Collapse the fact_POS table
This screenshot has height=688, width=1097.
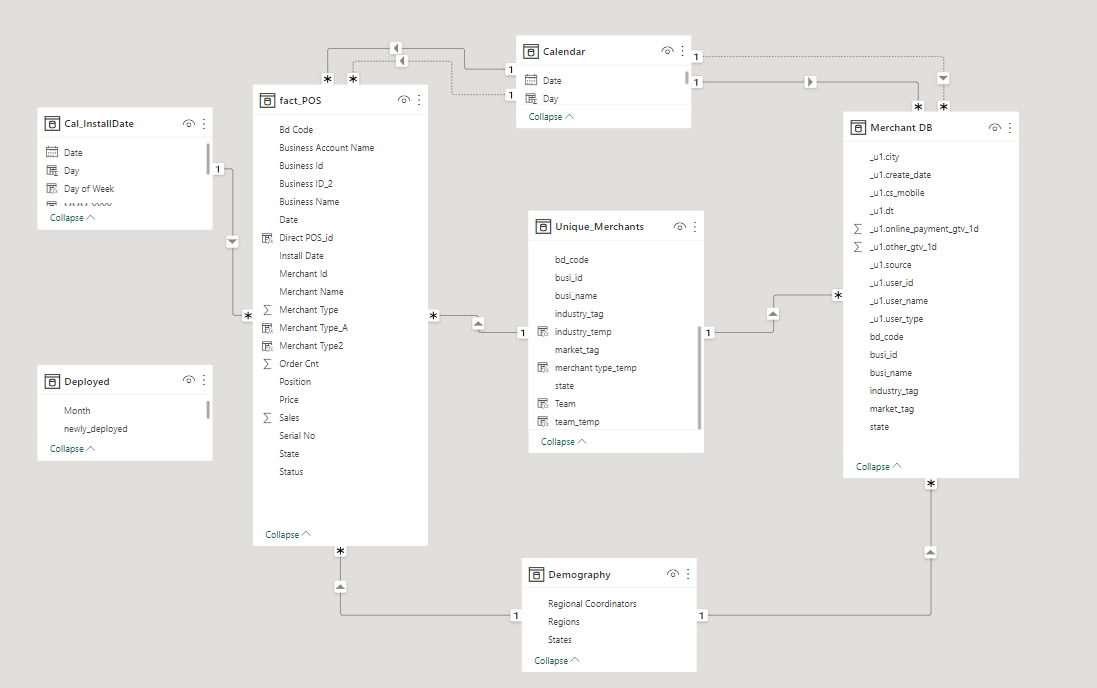pos(288,535)
